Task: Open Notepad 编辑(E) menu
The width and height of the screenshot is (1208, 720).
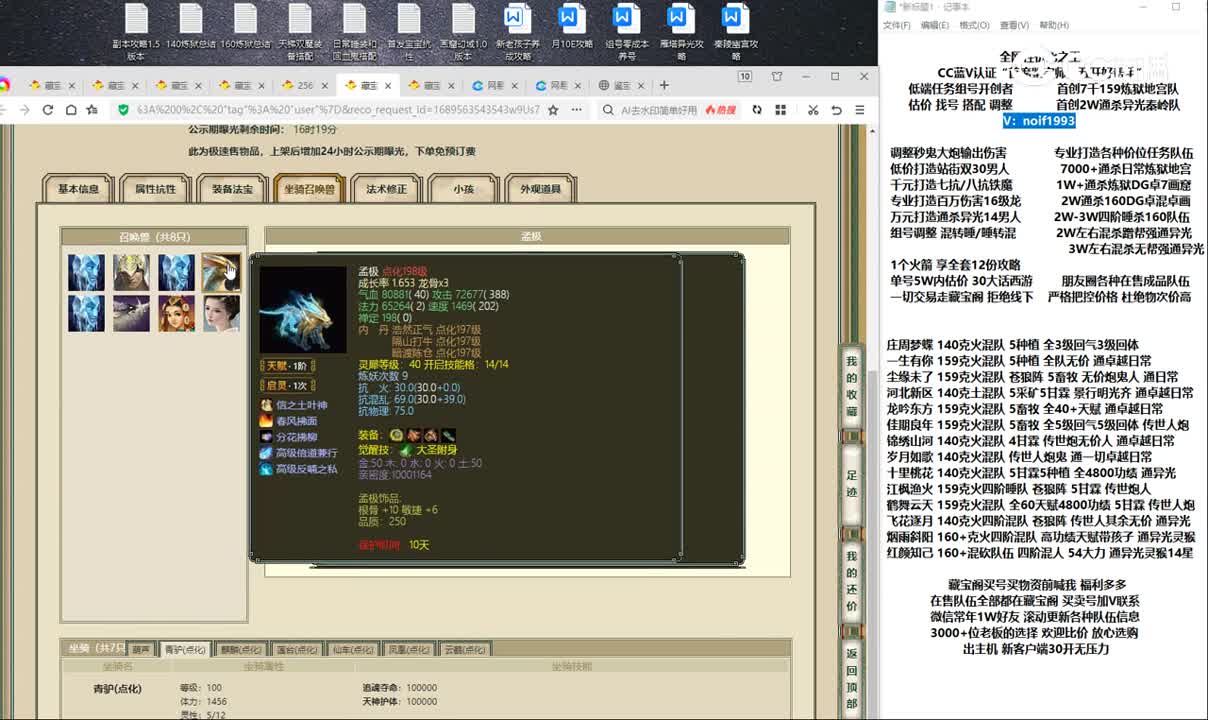Action: 935,26
